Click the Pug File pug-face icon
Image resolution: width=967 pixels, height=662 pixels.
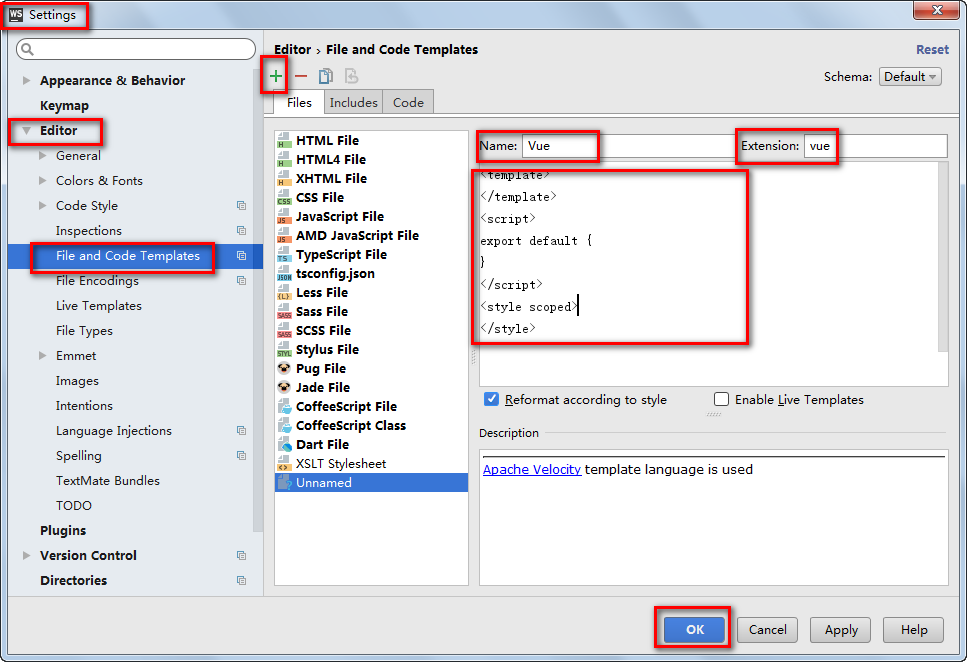tap(284, 368)
